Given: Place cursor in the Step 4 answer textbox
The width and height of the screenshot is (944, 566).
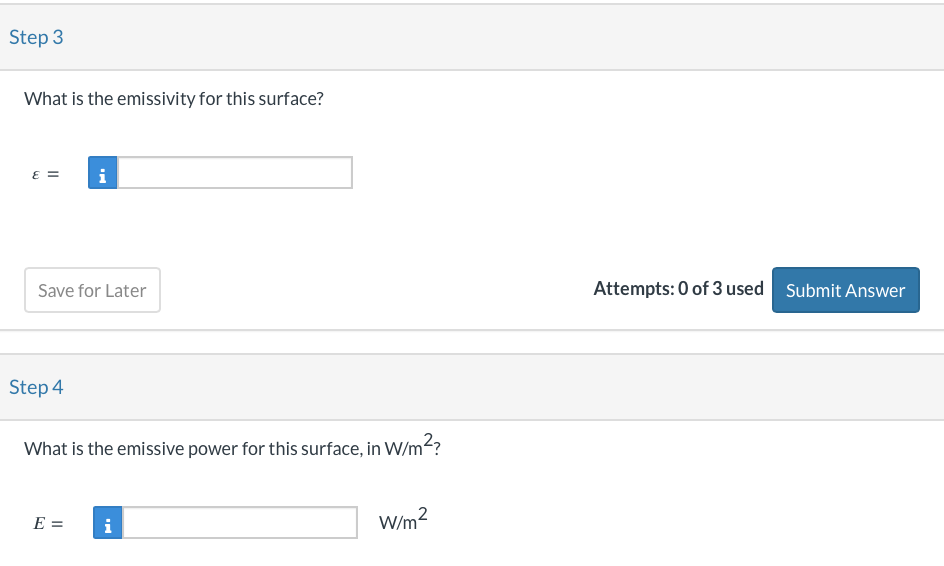Looking at the screenshot, I should pos(240,523).
